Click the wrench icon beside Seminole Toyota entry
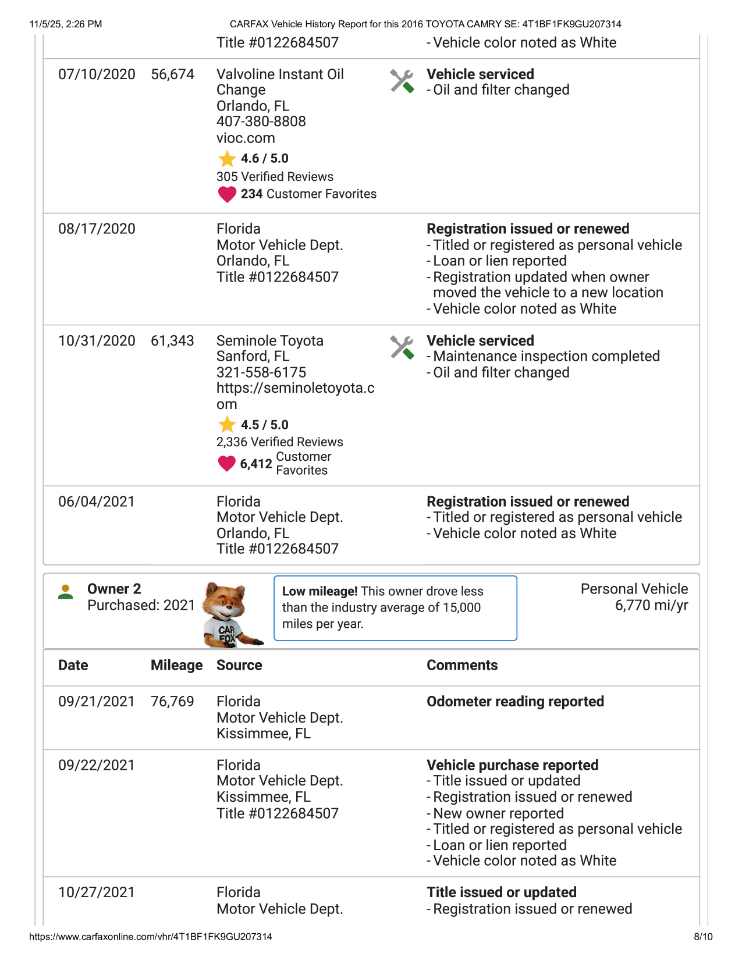 [x=402, y=348]
